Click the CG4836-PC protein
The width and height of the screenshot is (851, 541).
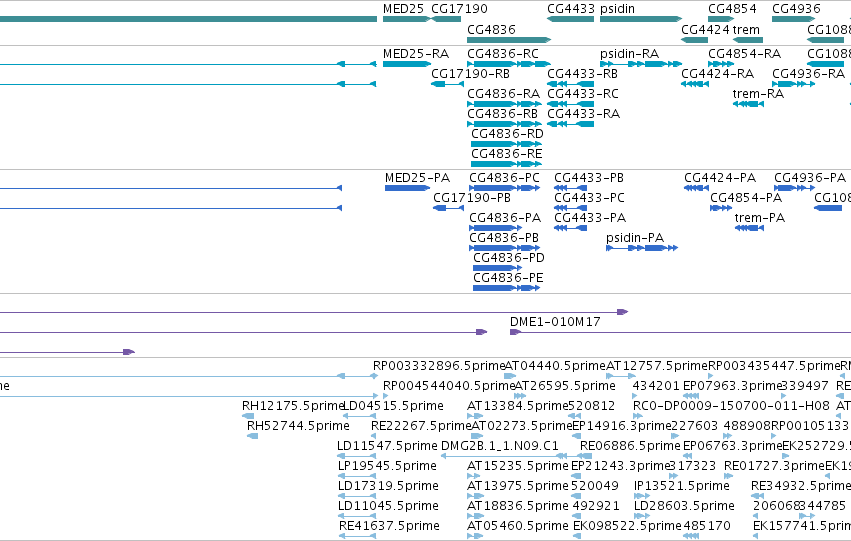tap(505, 188)
